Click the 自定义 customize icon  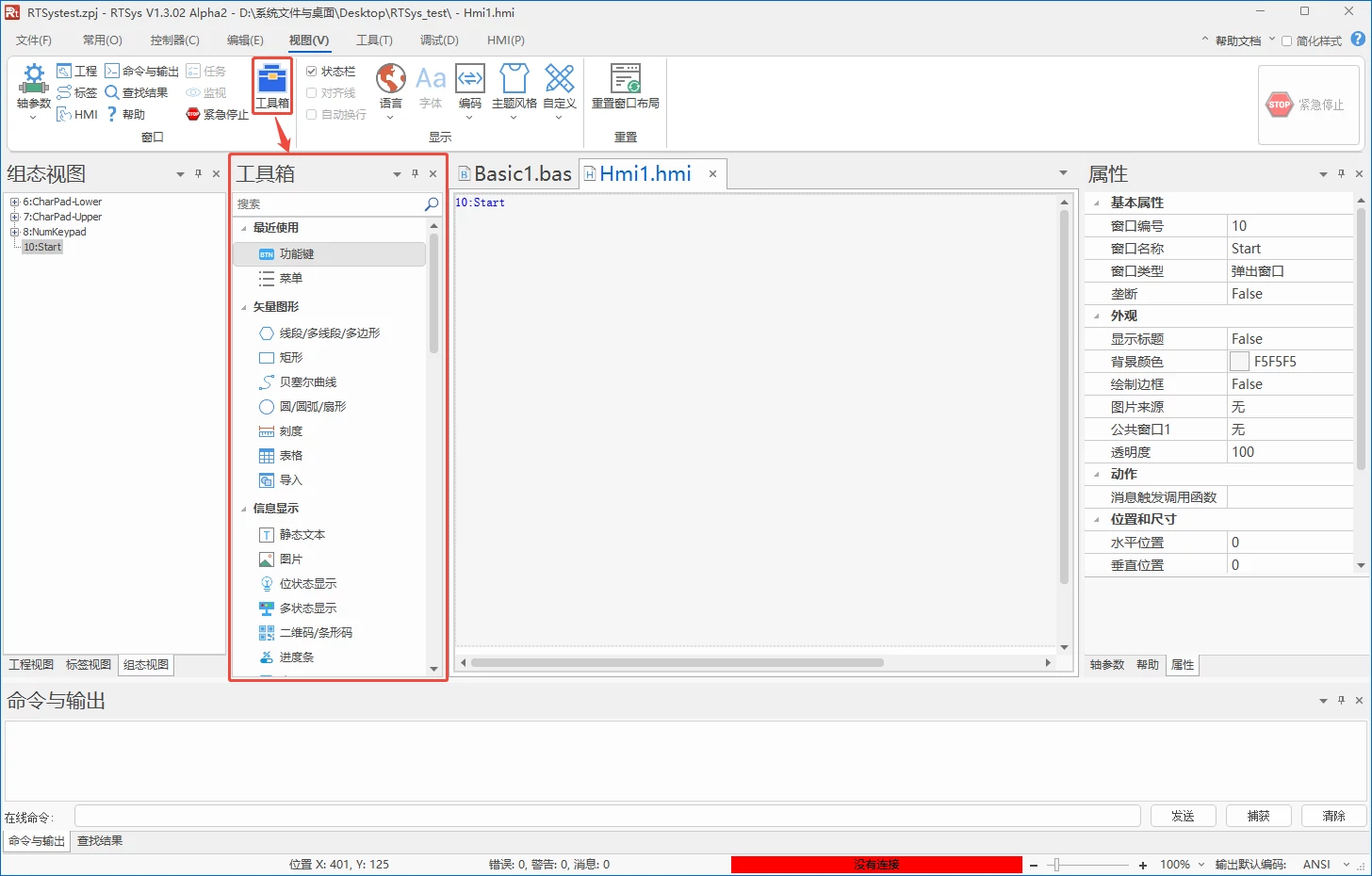(559, 90)
